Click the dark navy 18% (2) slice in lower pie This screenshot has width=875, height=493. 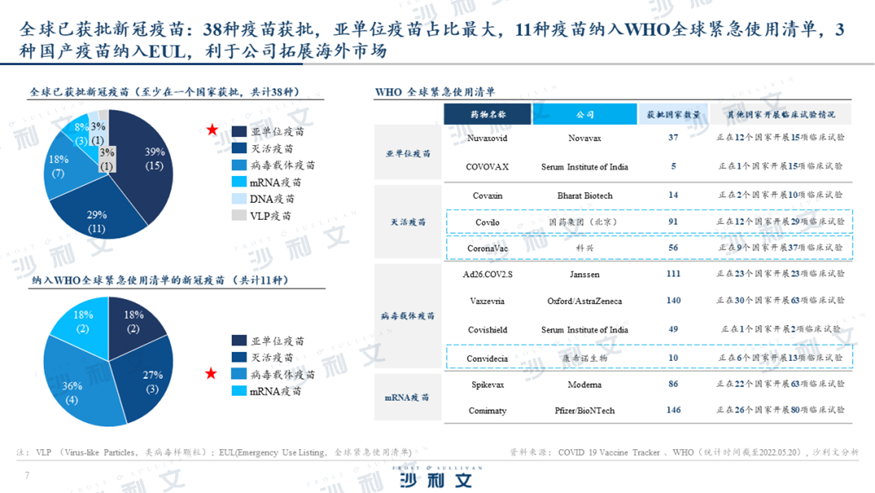pos(133,323)
